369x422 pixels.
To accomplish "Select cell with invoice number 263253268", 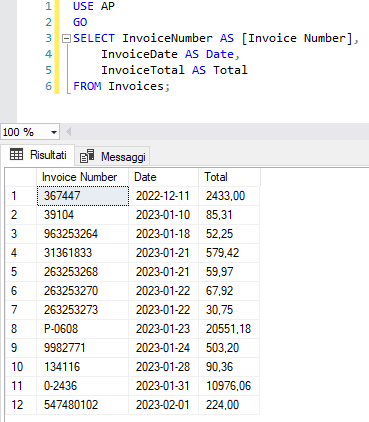I will (83, 272).
